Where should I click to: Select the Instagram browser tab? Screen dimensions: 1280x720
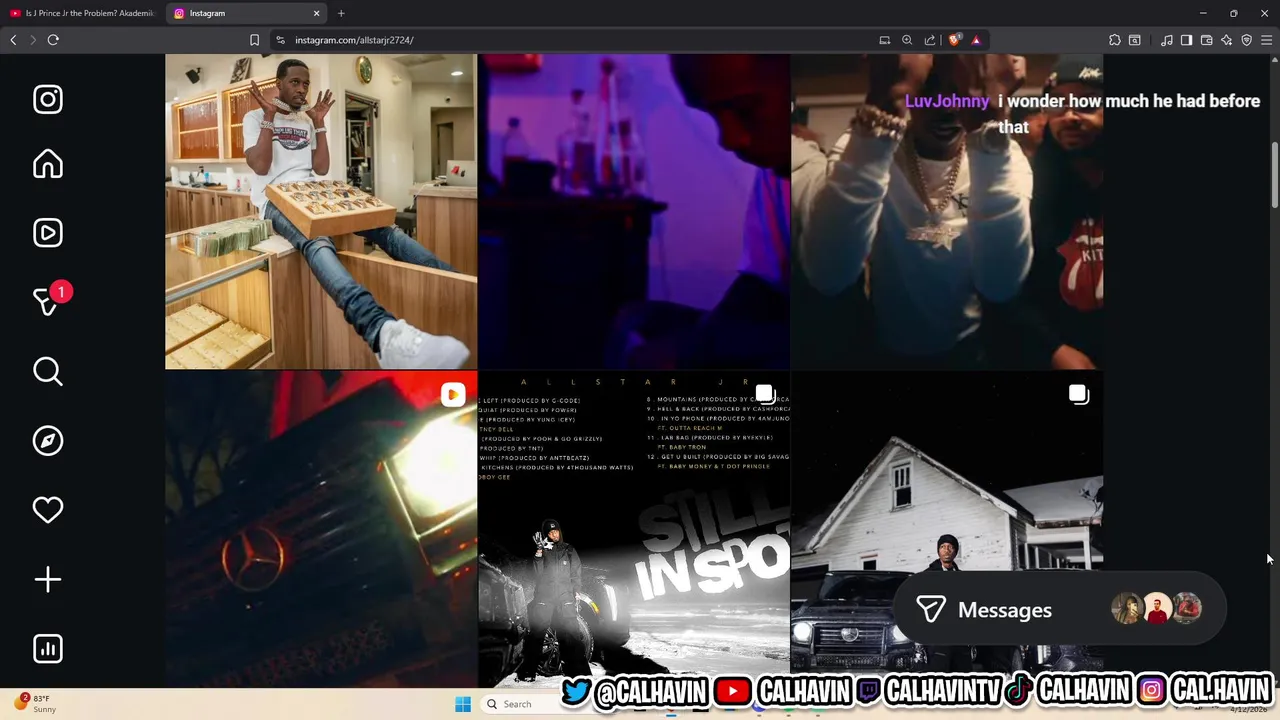click(245, 13)
